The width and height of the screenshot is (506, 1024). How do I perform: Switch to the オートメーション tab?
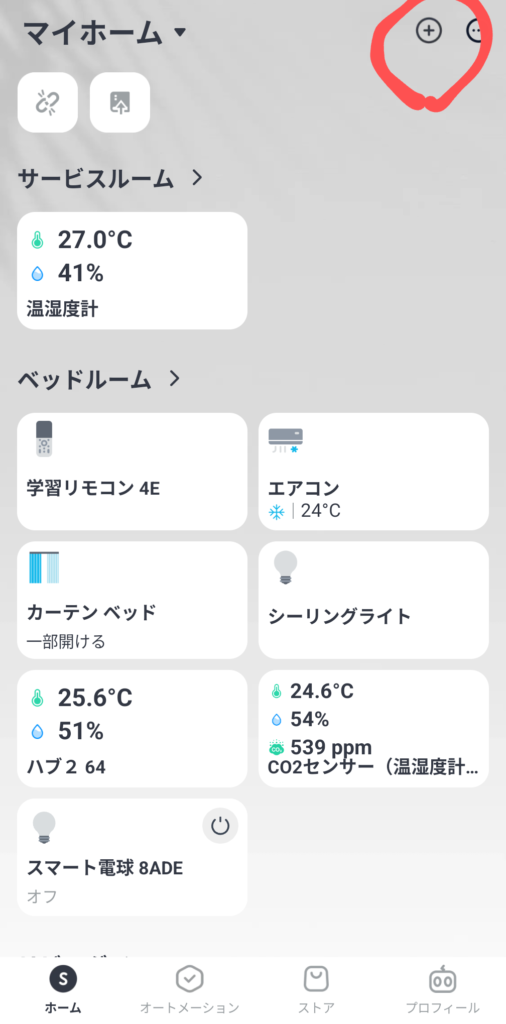point(189,990)
